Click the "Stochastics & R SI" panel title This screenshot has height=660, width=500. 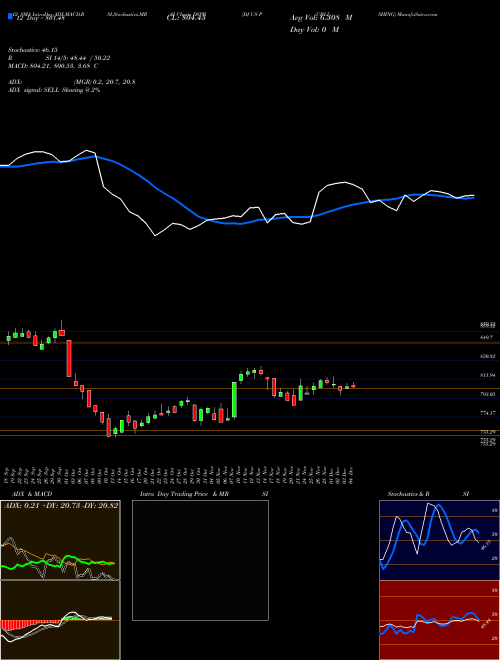[428, 494]
